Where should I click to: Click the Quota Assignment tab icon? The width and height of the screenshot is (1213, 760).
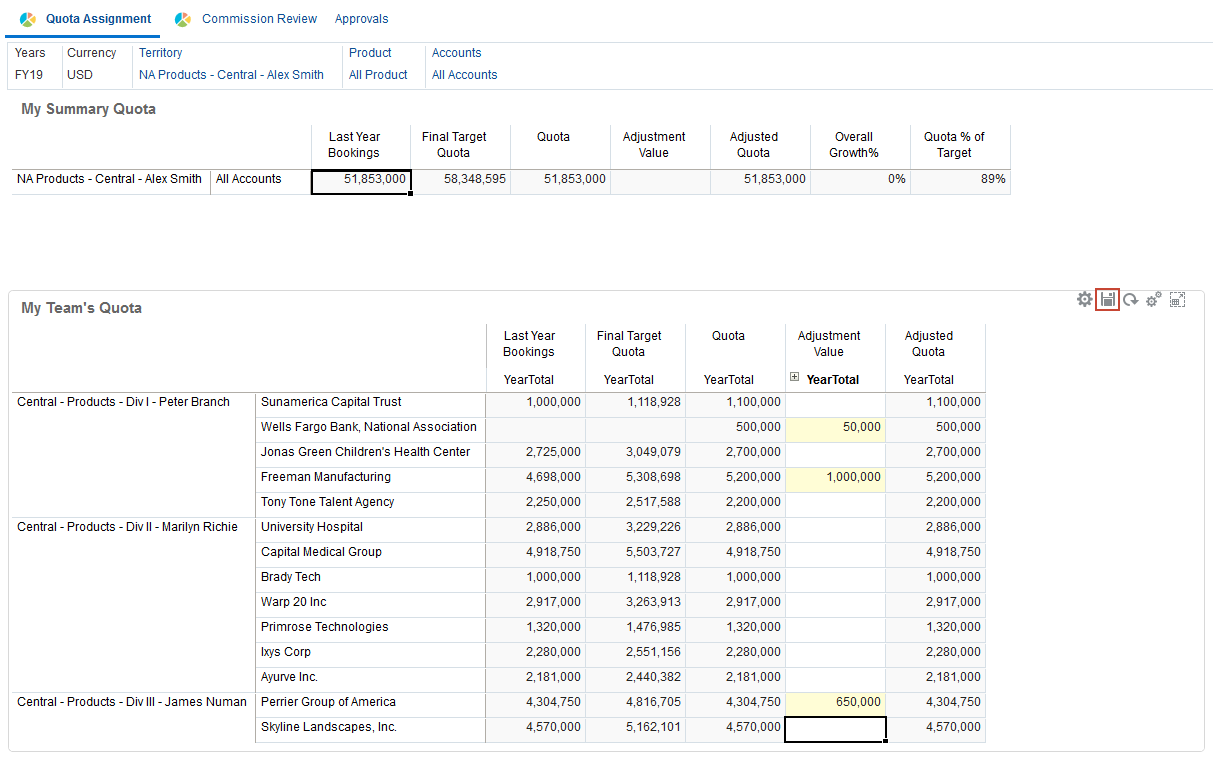(28, 19)
